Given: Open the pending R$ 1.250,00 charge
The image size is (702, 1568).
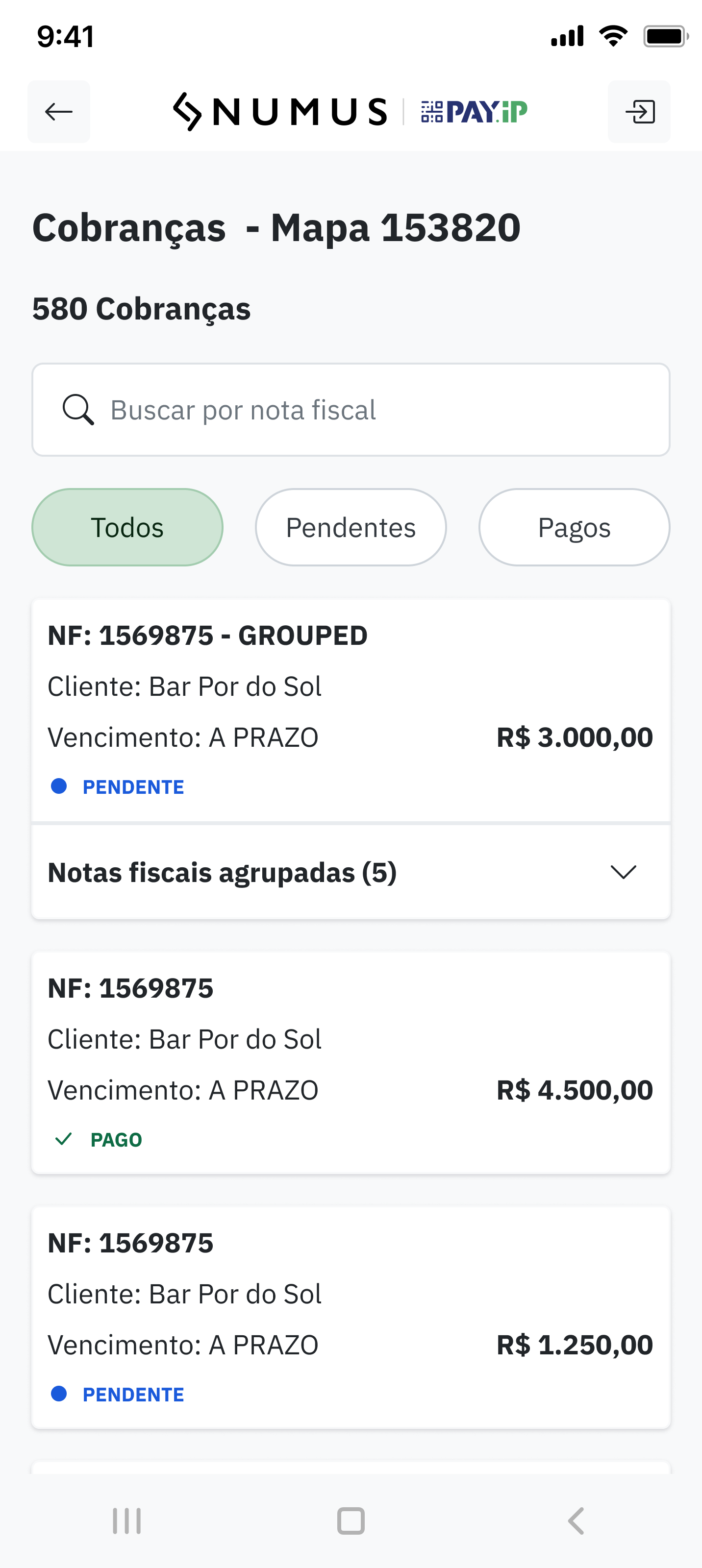Looking at the screenshot, I should click(351, 1317).
